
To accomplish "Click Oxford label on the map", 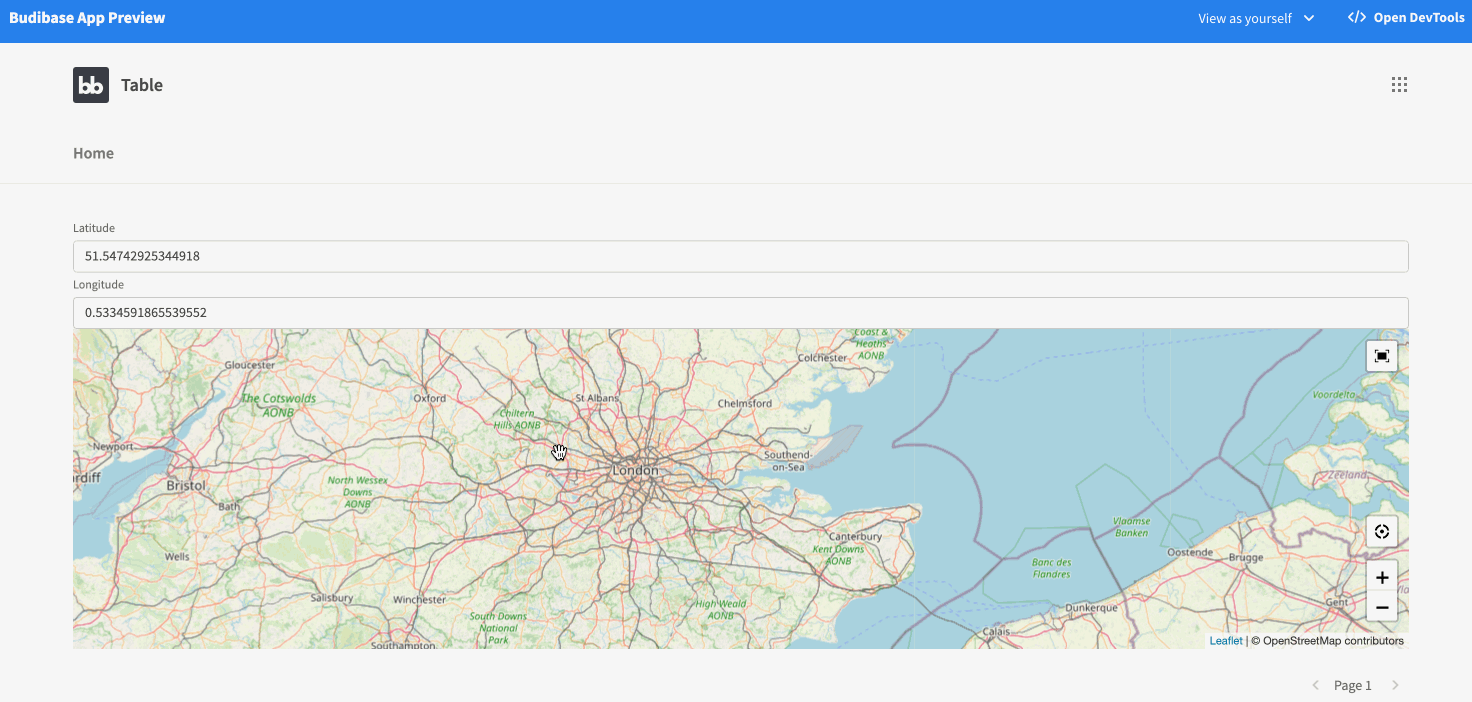I will tap(430, 398).
